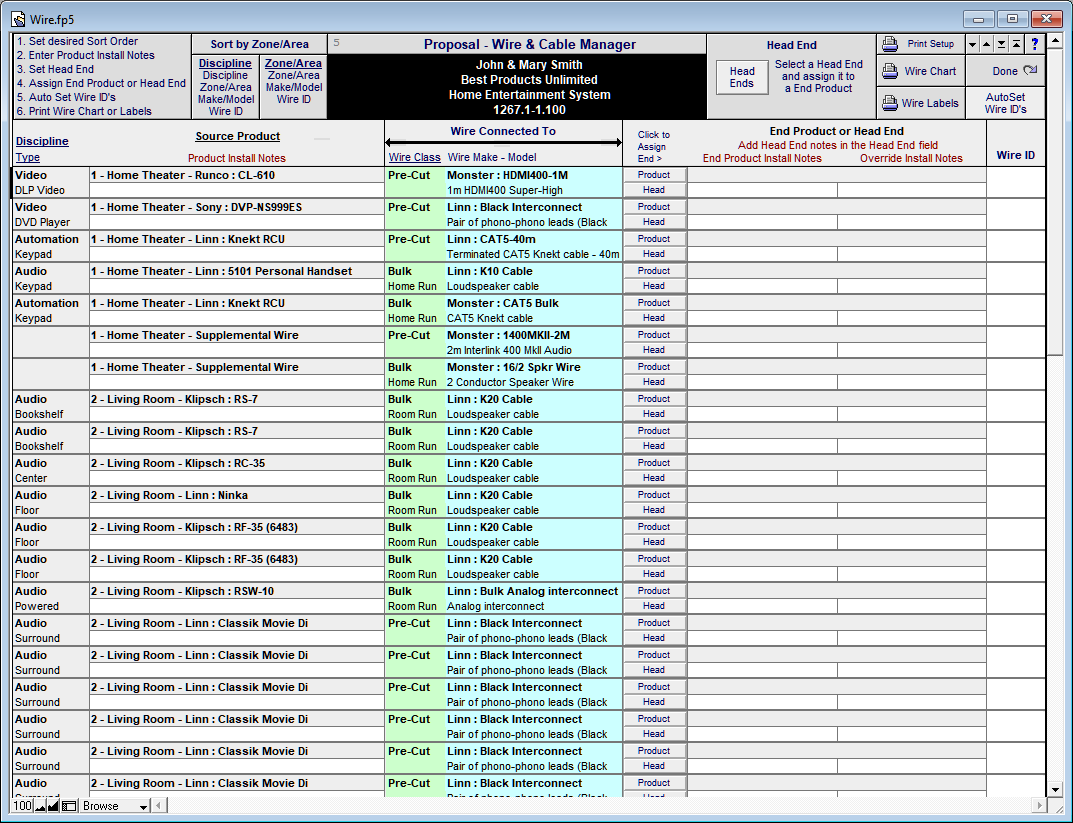1073x823 pixels.
Task: Click the Print Setup button label
Action: [x=931, y=44]
